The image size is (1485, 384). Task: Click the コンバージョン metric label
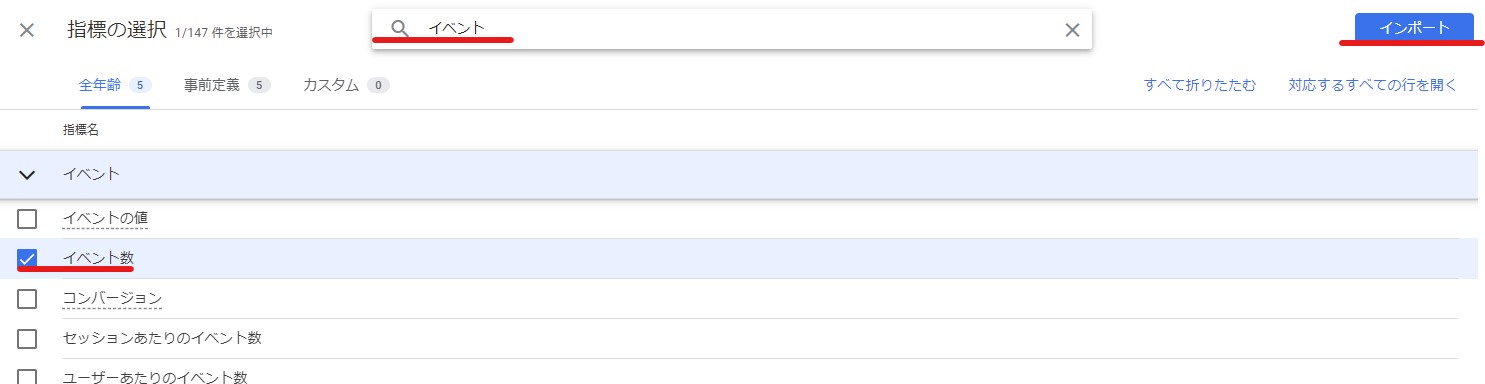(112, 298)
